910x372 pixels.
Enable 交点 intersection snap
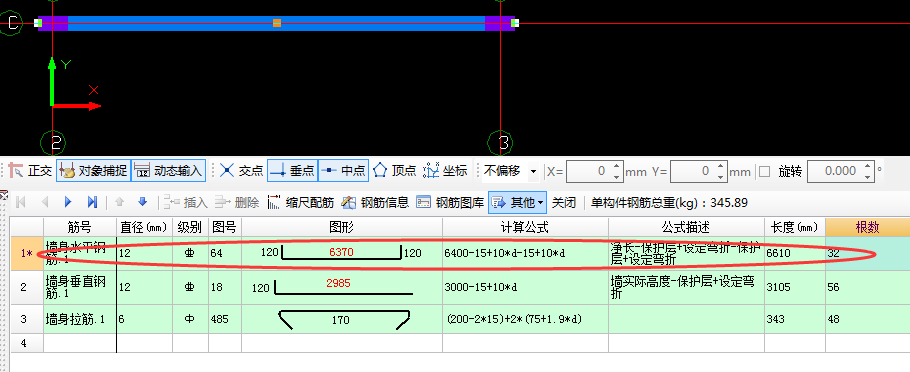coord(241,171)
